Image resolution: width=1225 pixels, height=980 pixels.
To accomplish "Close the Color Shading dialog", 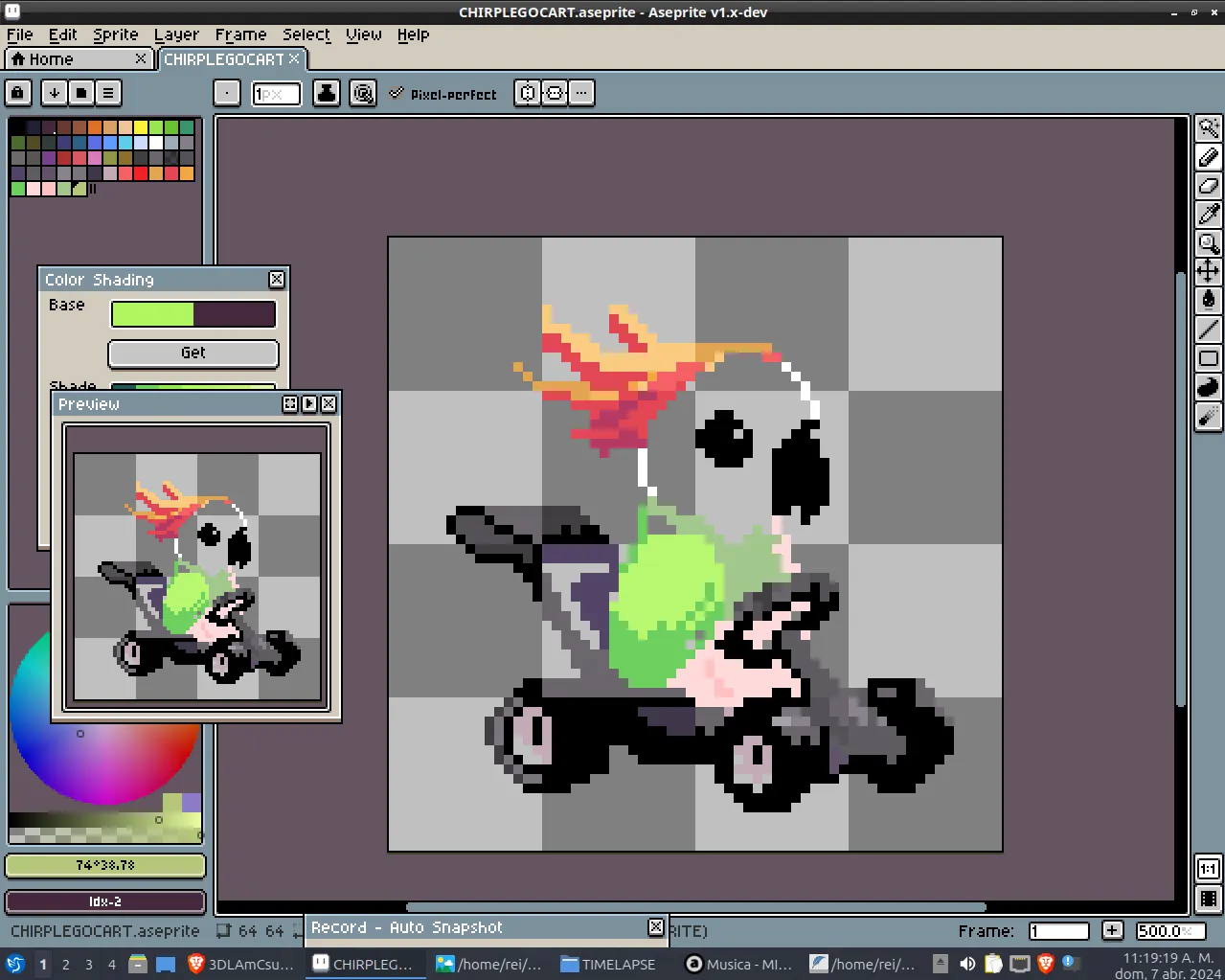I will [277, 280].
